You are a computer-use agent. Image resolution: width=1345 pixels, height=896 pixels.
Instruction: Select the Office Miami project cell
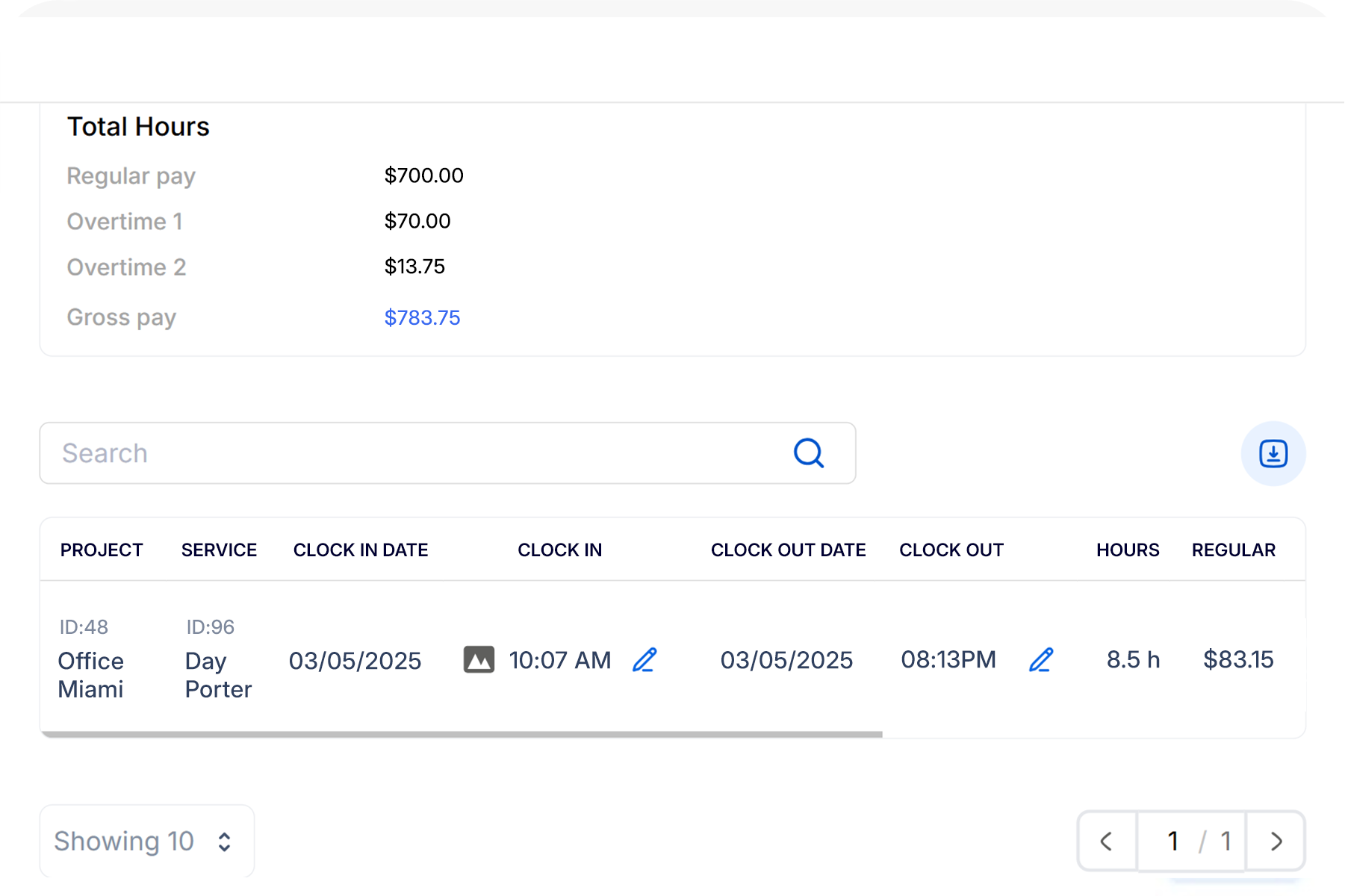[x=91, y=675]
